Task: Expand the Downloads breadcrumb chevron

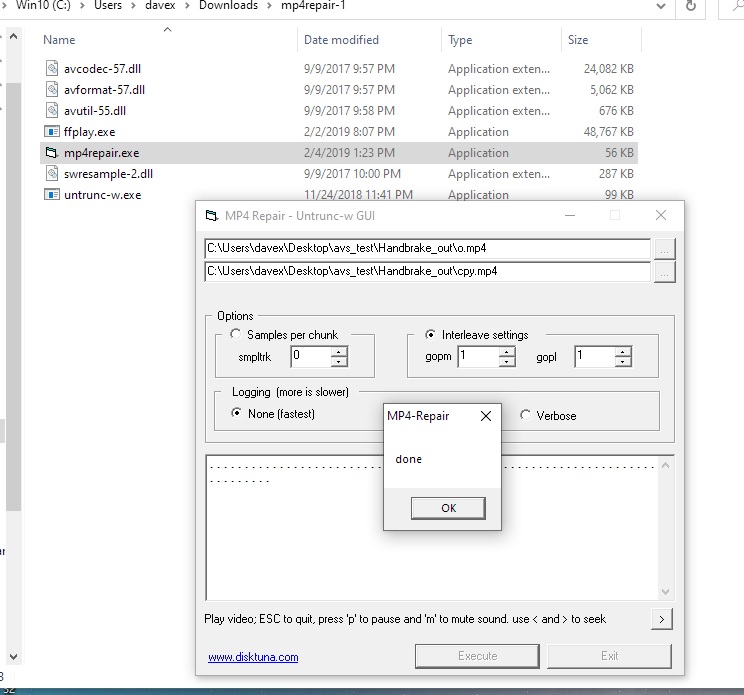Action: pos(270,6)
